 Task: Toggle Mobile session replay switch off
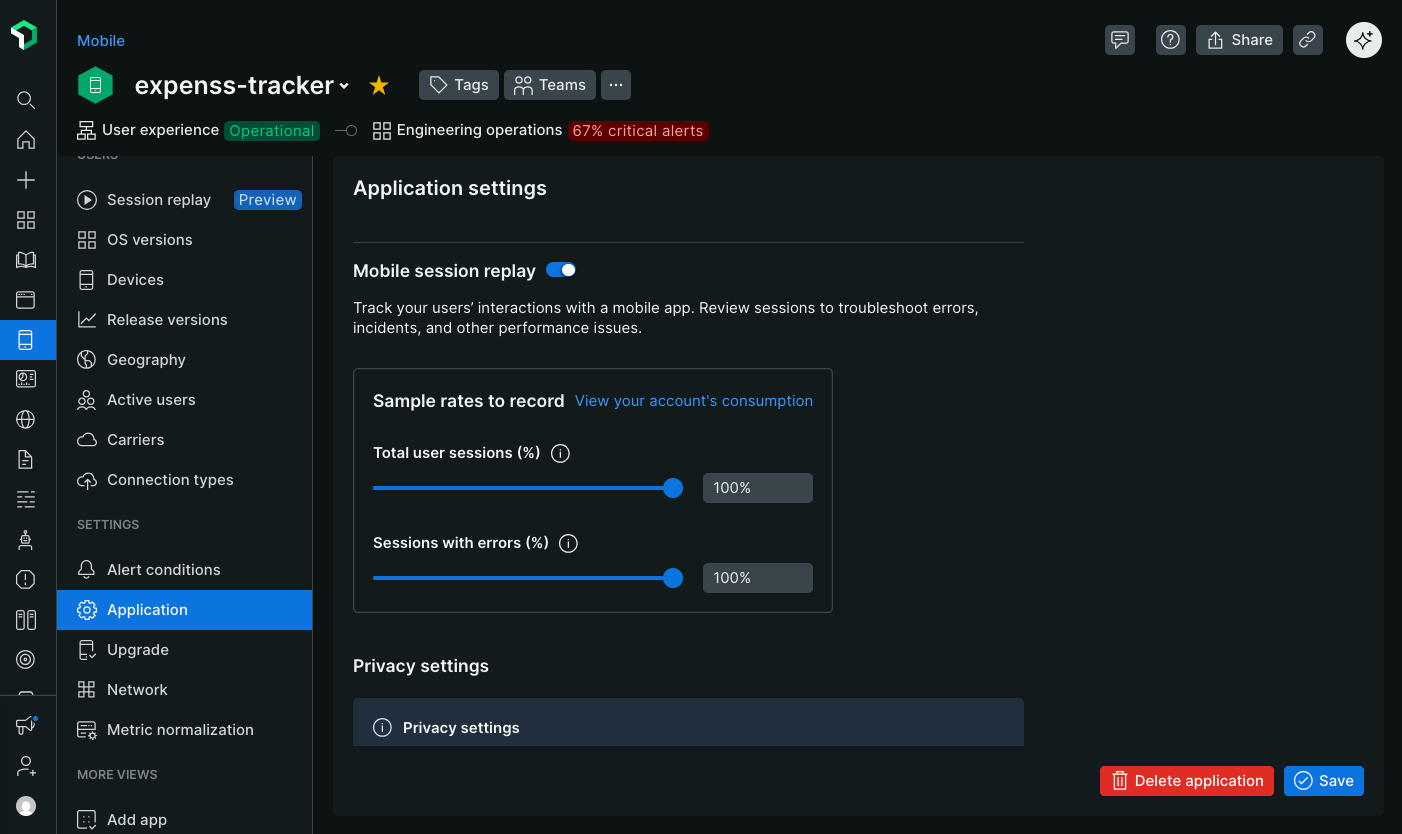561,270
